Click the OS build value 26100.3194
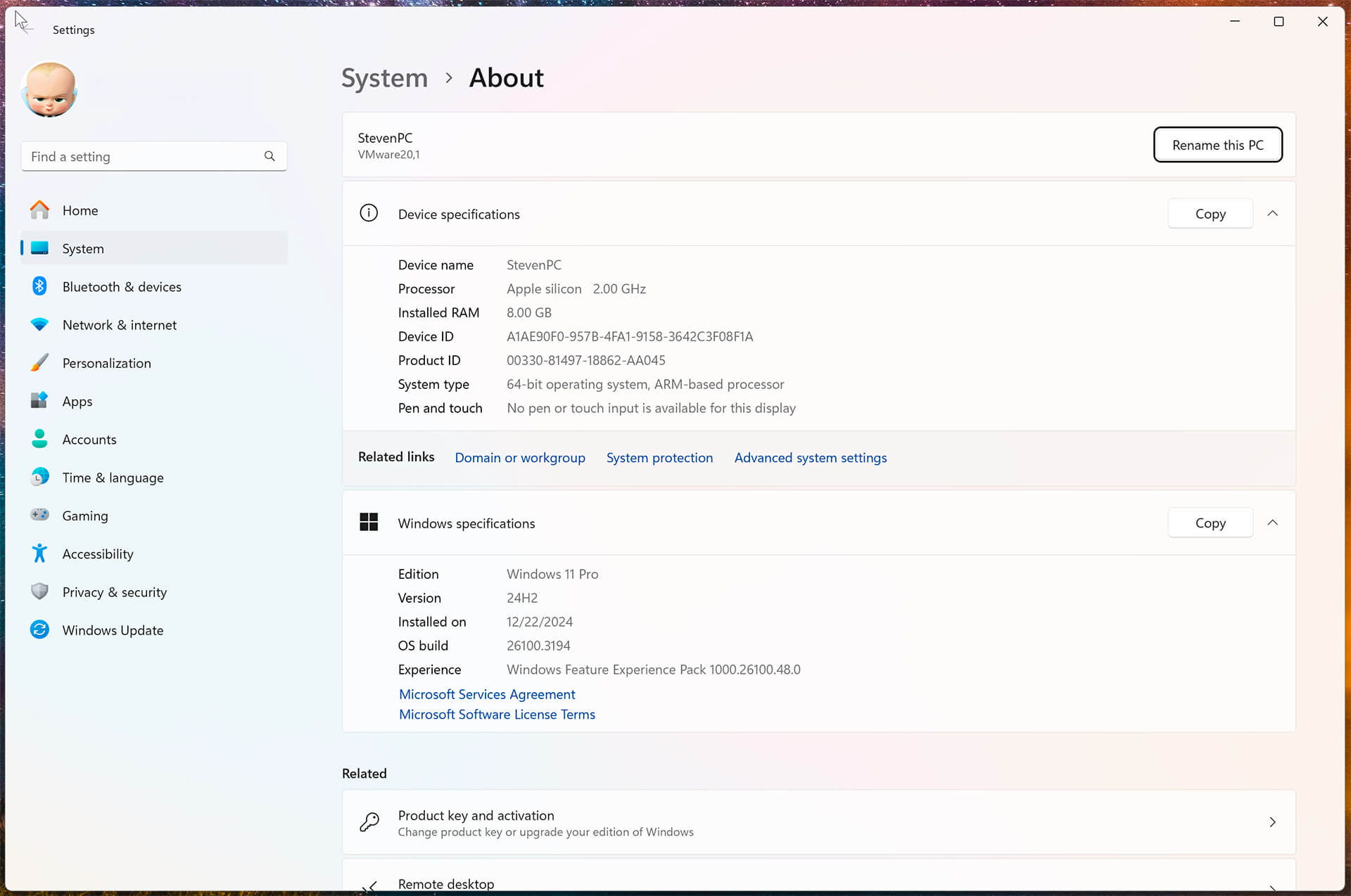This screenshot has height=896, width=1351. point(538,646)
